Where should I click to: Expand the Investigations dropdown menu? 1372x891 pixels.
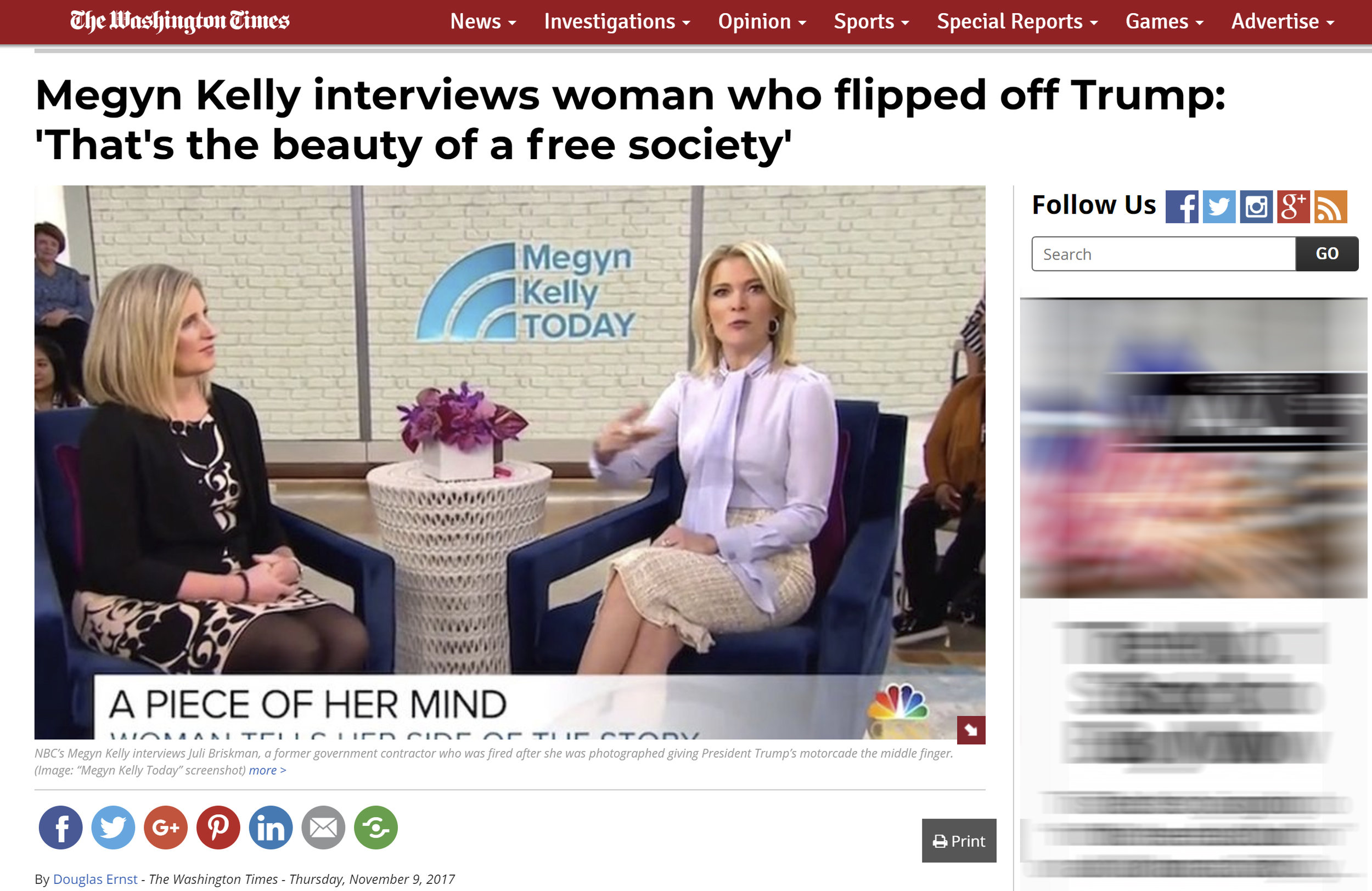(617, 21)
